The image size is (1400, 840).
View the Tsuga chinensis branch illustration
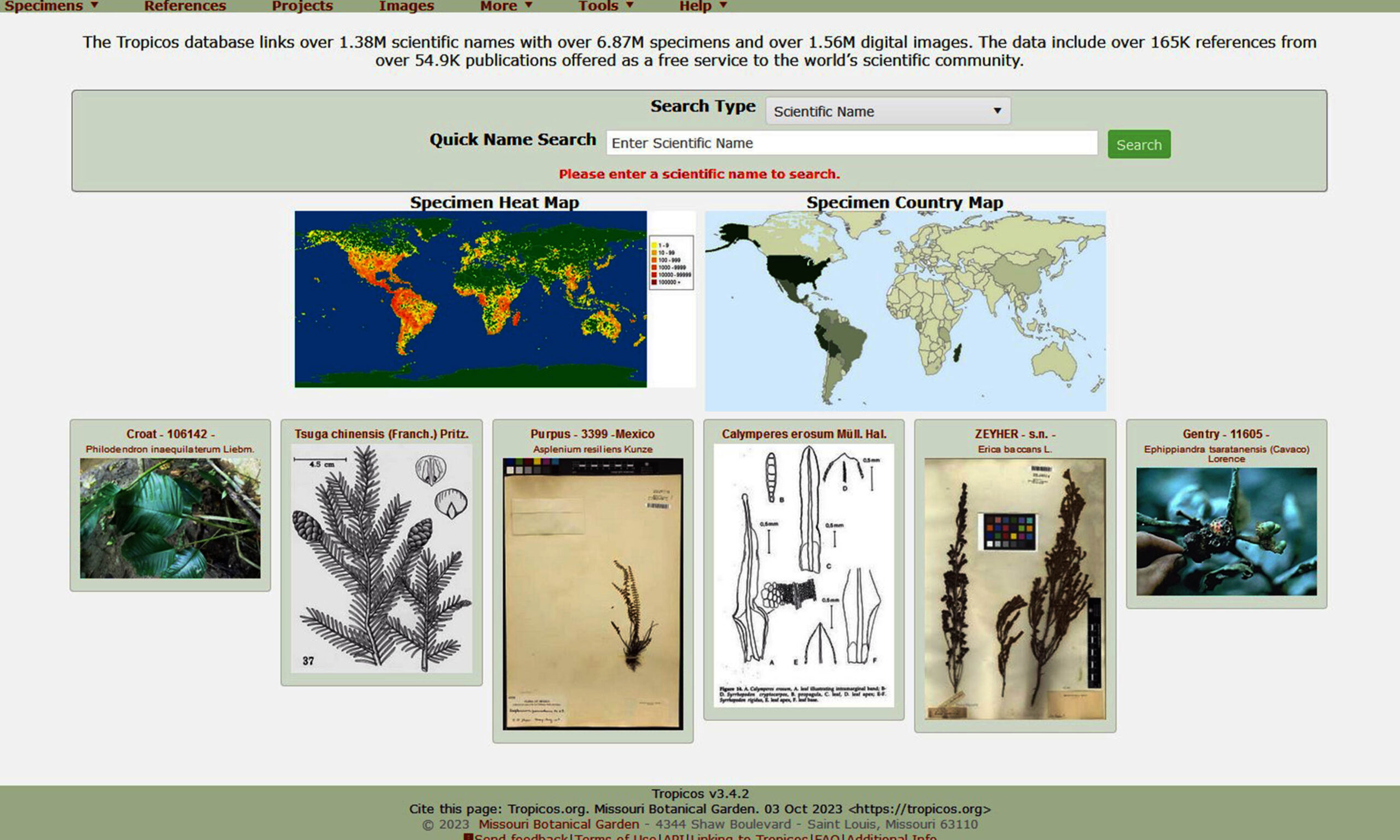tap(381, 559)
